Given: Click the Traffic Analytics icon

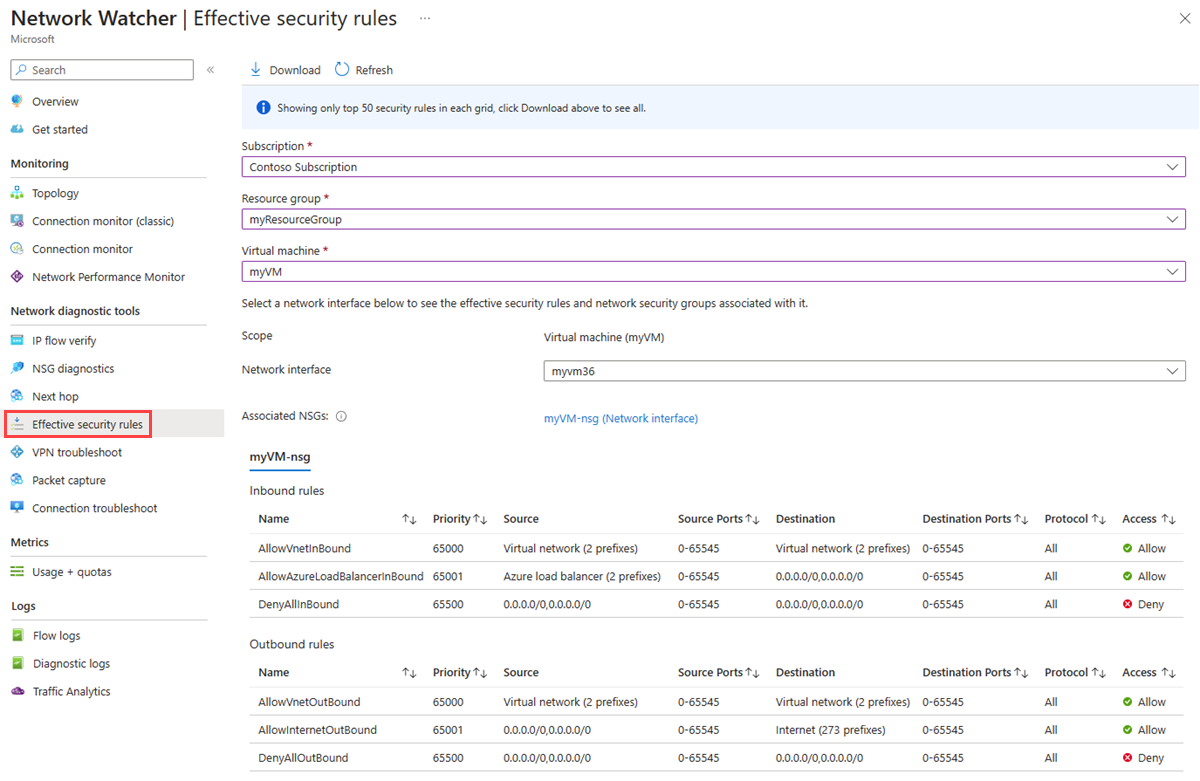Looking at the screenshot, I should tap(17, 691).
